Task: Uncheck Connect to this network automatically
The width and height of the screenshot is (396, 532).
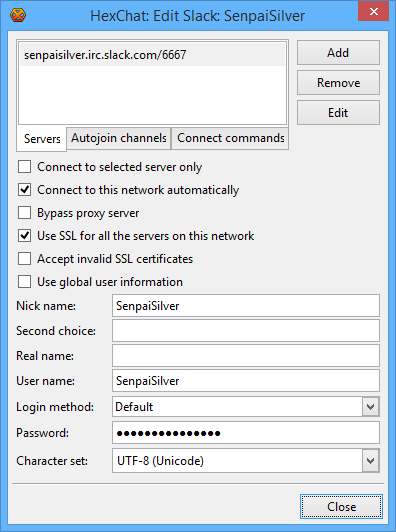Action: 24,190
